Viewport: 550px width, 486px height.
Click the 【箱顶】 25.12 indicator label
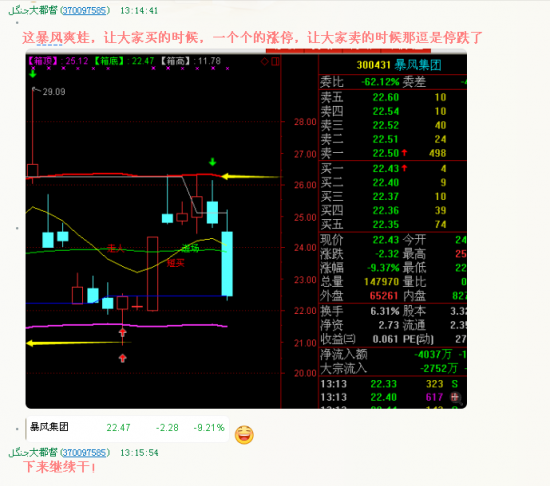coord(58,61)
